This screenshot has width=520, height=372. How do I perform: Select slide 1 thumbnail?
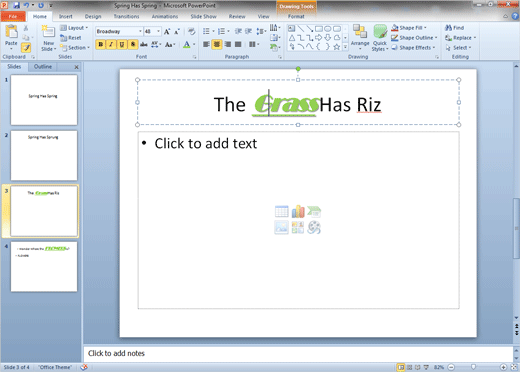click(44, 100)
